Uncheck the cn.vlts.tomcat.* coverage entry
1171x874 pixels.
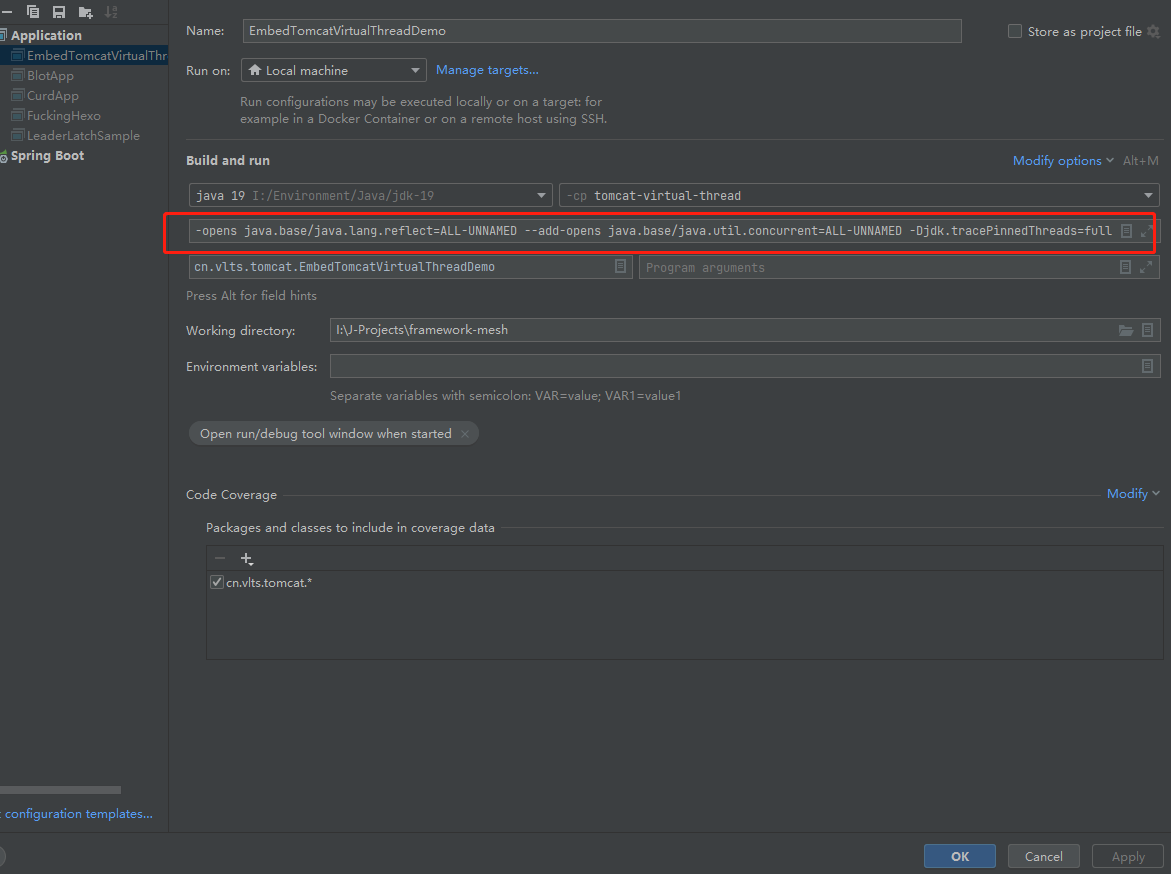[x=217, y=582]
